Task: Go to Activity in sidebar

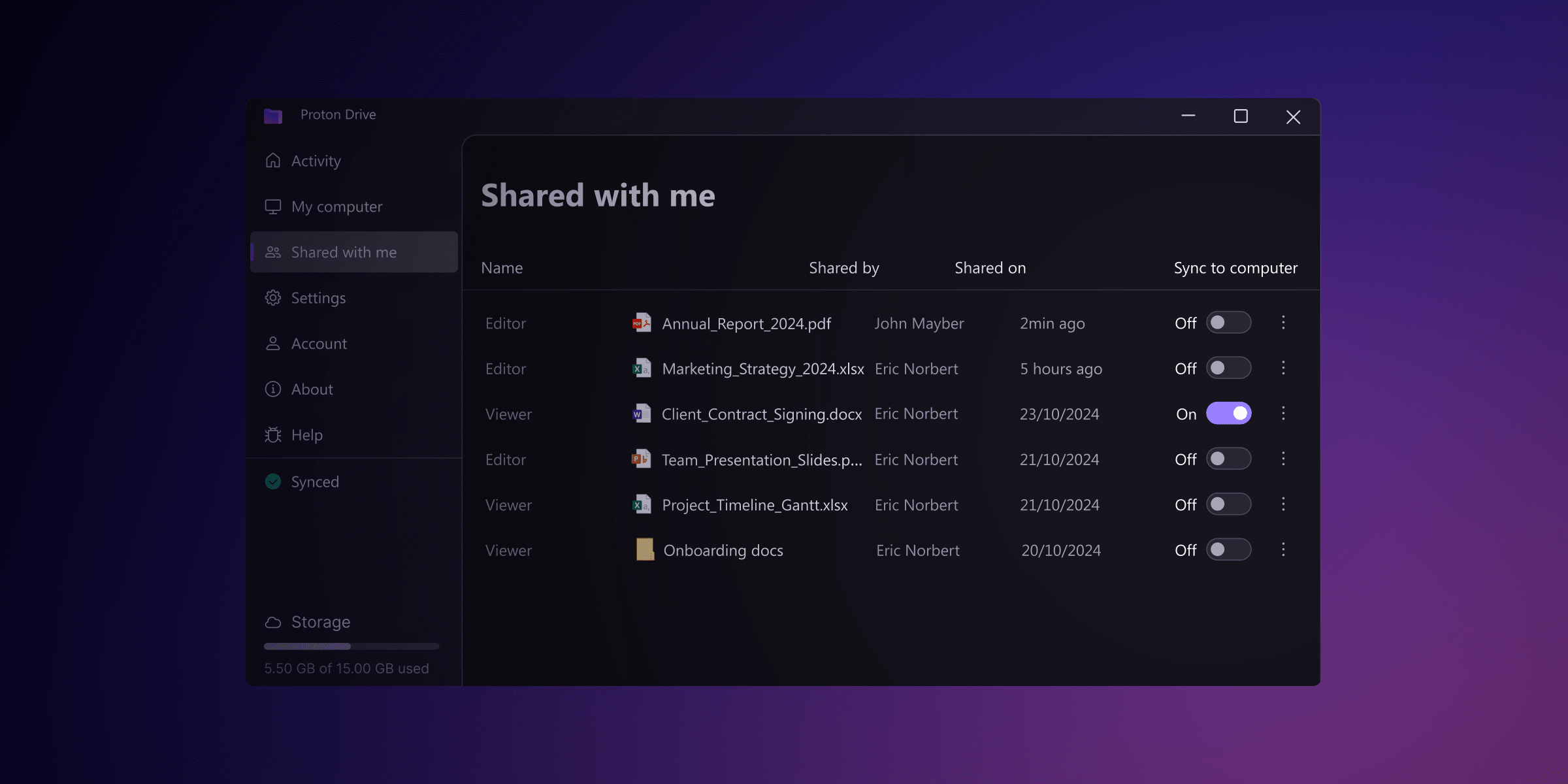Action: pyautogui.click(x=316, y=161)
